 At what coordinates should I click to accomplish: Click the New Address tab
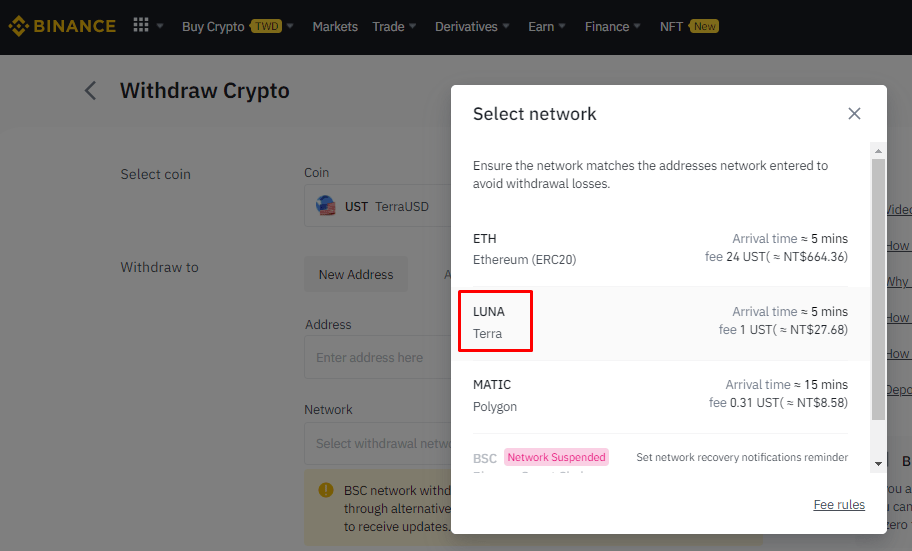(x=356, y=274)
